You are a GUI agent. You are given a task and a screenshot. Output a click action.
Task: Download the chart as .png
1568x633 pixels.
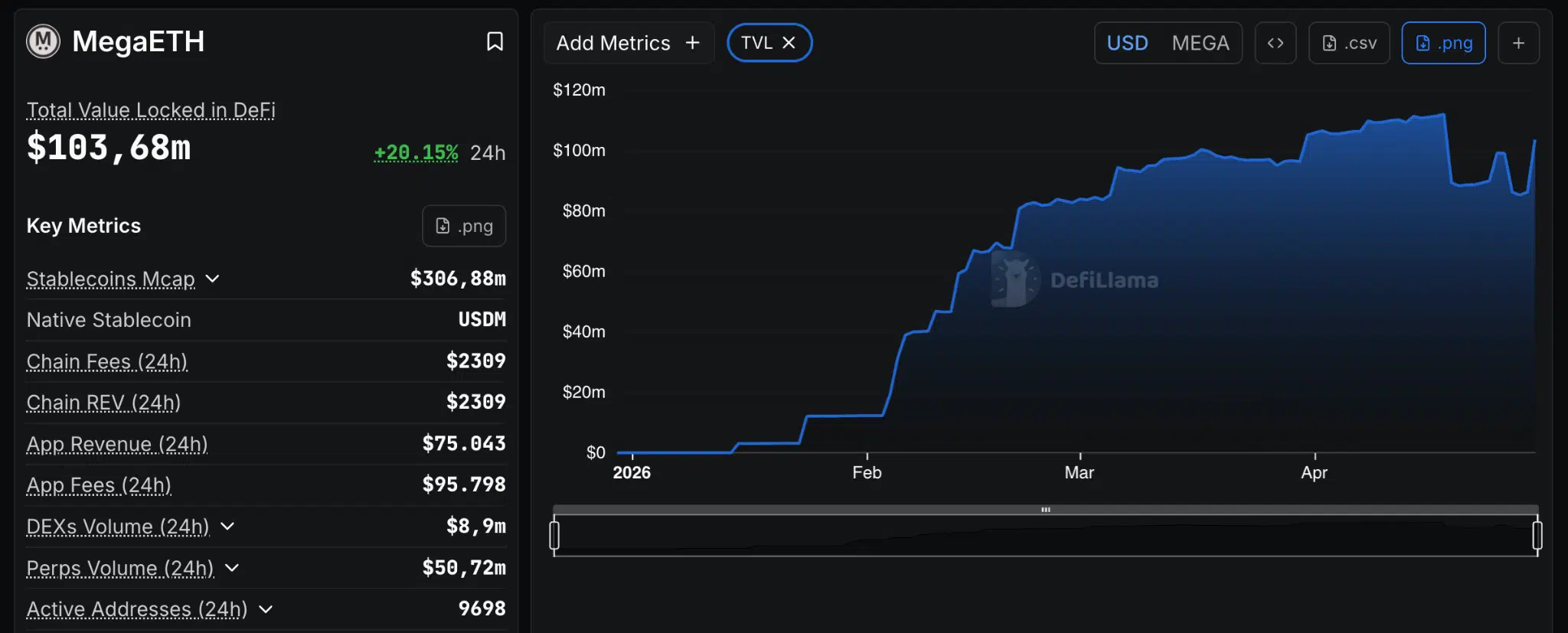[x=1443, y=43]
